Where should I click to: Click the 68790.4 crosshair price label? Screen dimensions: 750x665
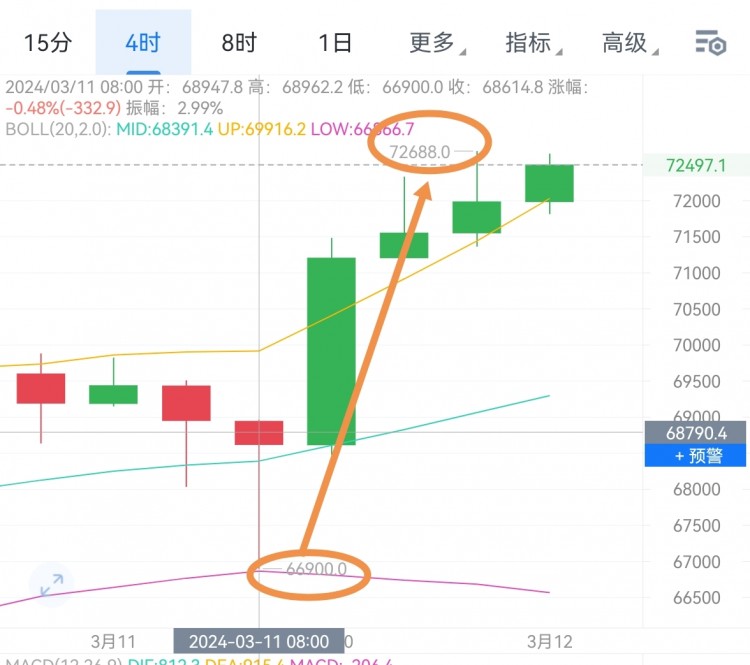point(695,433)
